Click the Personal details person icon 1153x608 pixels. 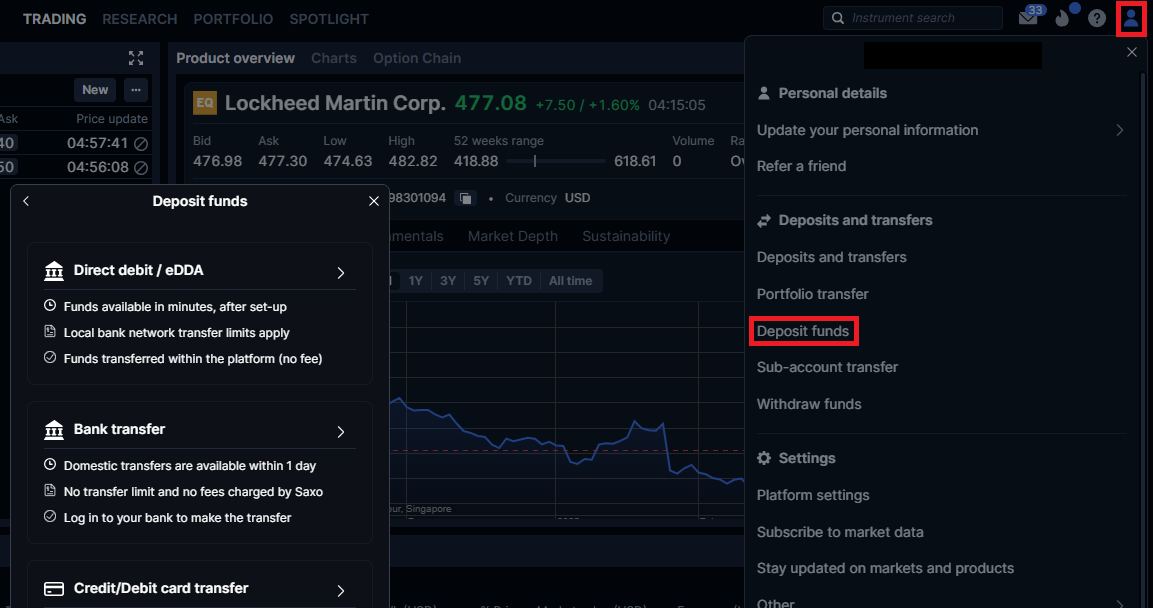point(764,93)
